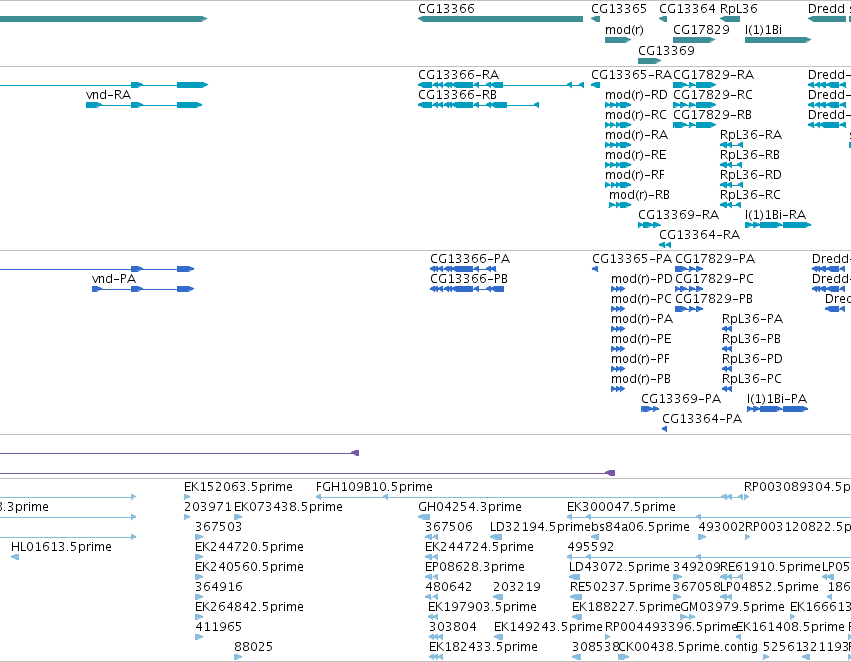Select the EK264842.5prime EST label
Image resolution: width=851 pixels, height=662 pixels.
click(x=249, y=607)
